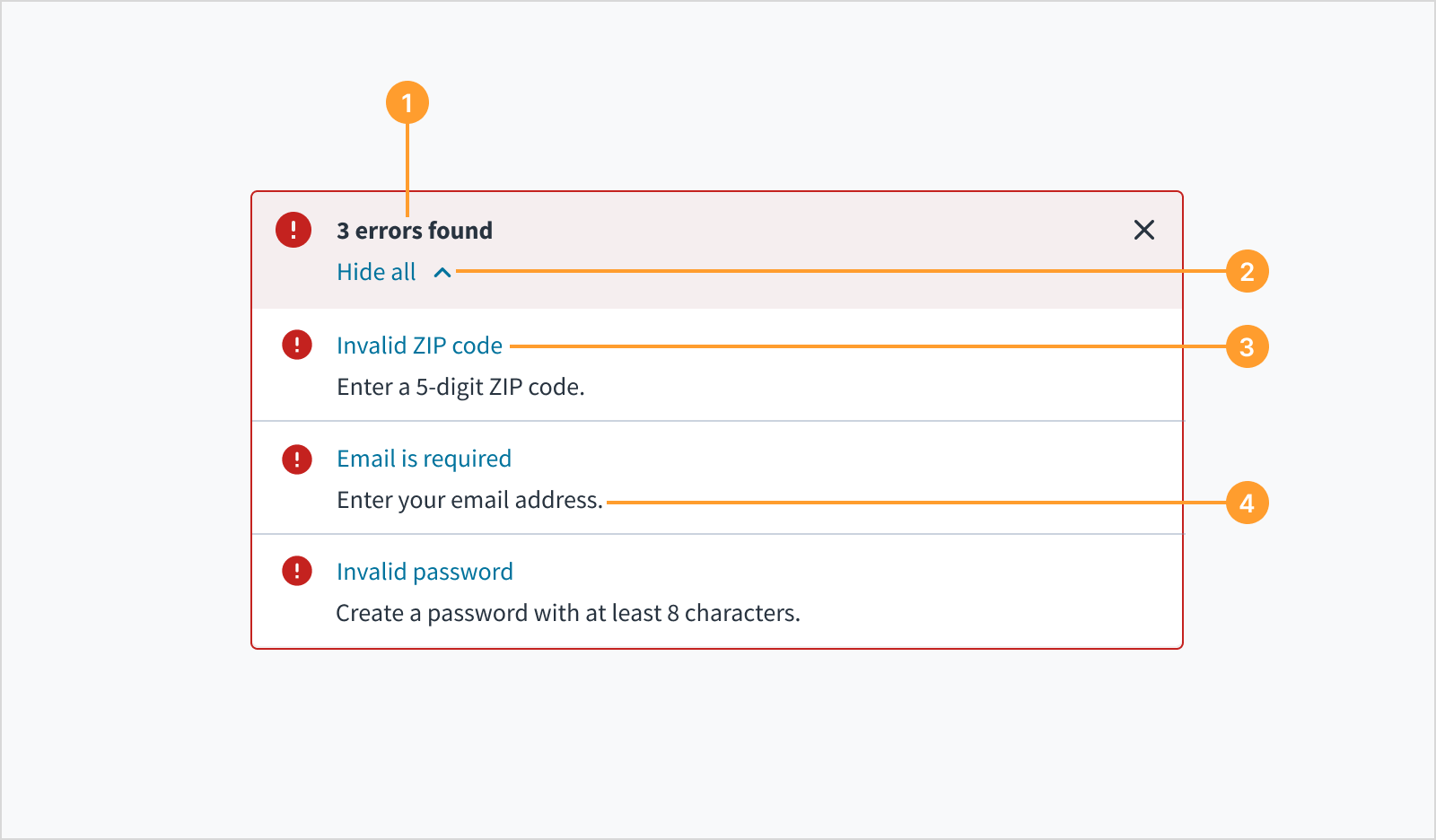Open the "Email is required" error link
Screen dimensions: 1436x840
[x=424, y=459]
